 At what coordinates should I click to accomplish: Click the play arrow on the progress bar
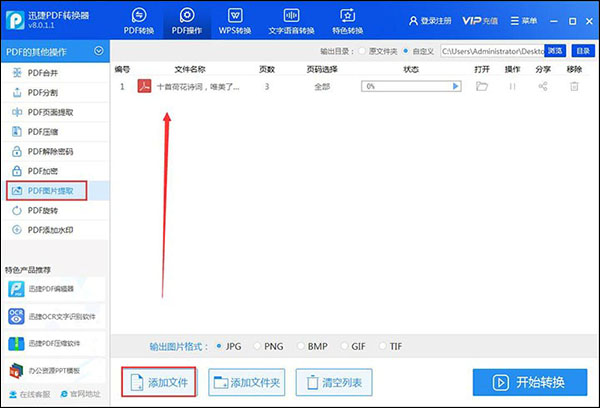click(x=455, y=86)
